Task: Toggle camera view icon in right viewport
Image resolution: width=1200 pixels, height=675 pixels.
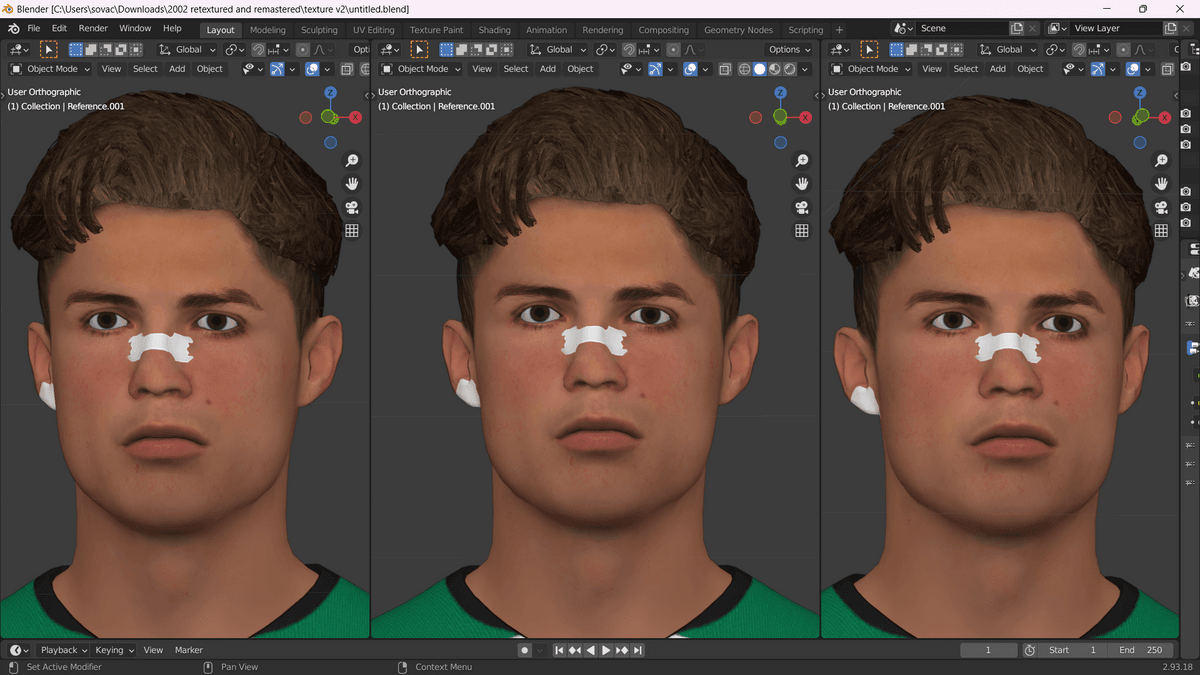Action: pos(1161,208)
